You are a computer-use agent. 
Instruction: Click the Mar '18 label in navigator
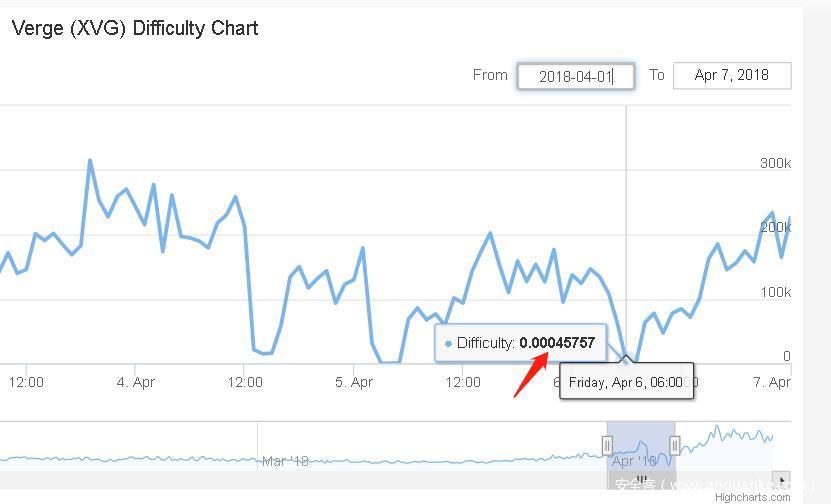286,461
